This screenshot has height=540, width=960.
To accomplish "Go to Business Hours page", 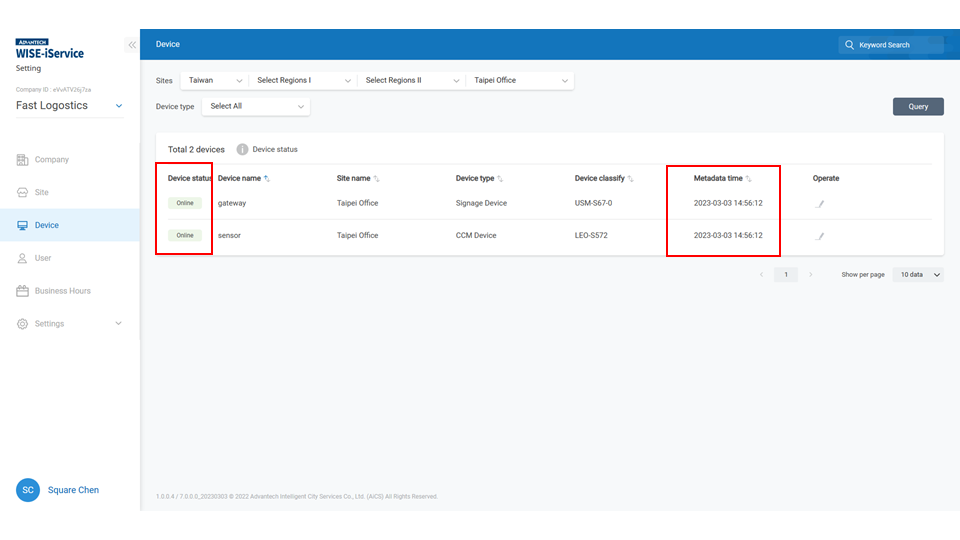I will [62, 291].
